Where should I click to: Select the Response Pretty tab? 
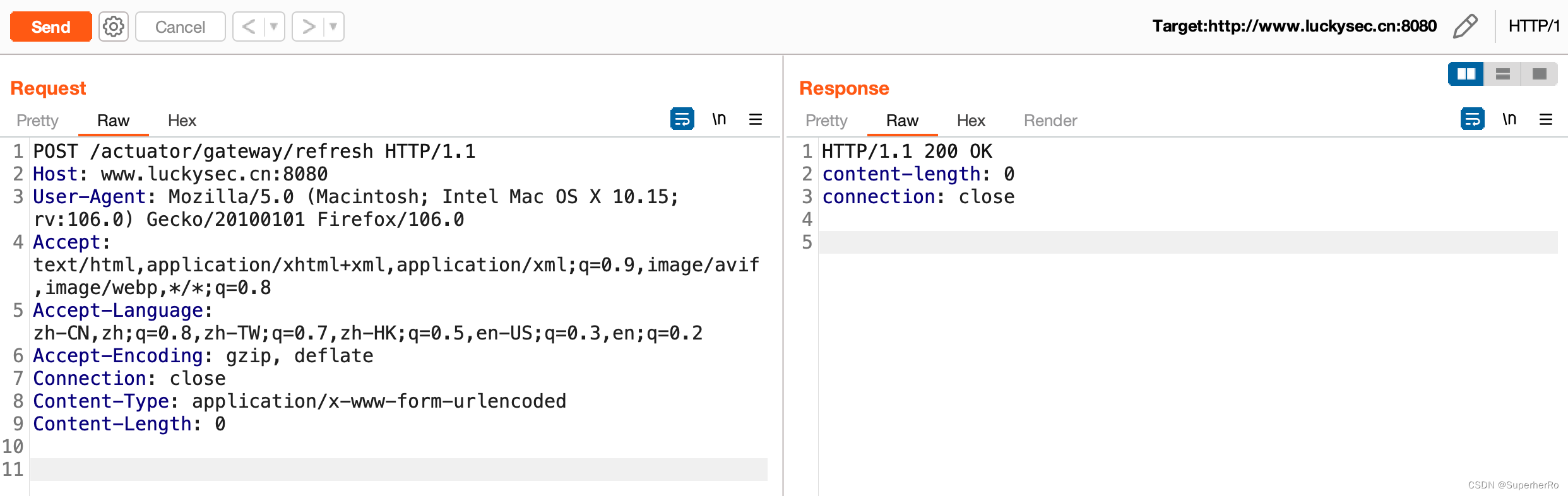pos(826,121)
